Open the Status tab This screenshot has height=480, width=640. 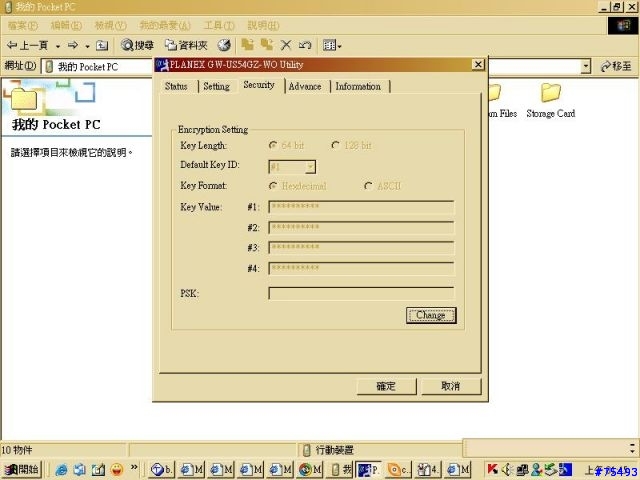pos(176,87)
